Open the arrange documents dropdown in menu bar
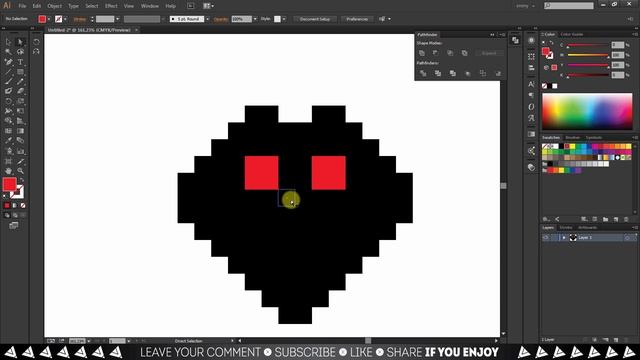640x360 pixels. [209, 6]
